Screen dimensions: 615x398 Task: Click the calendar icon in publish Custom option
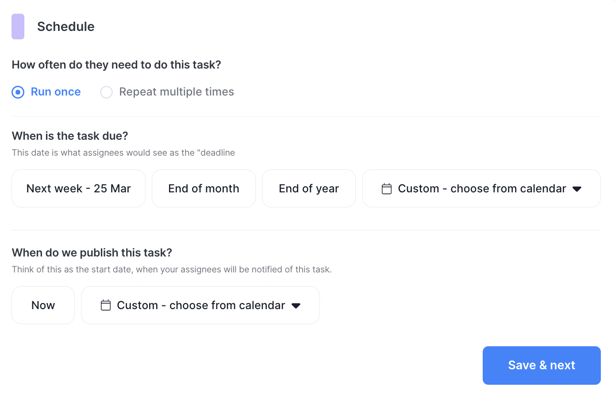[106, 305]
